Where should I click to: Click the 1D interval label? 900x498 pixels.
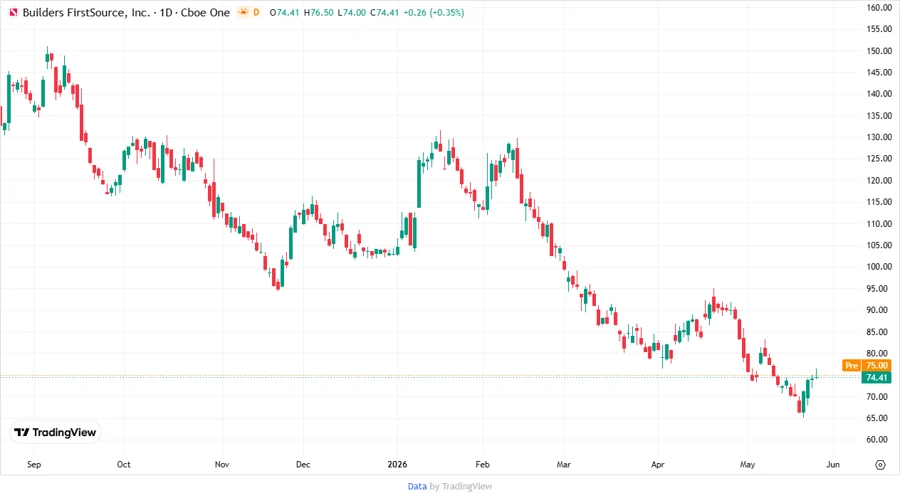(166, 12)
